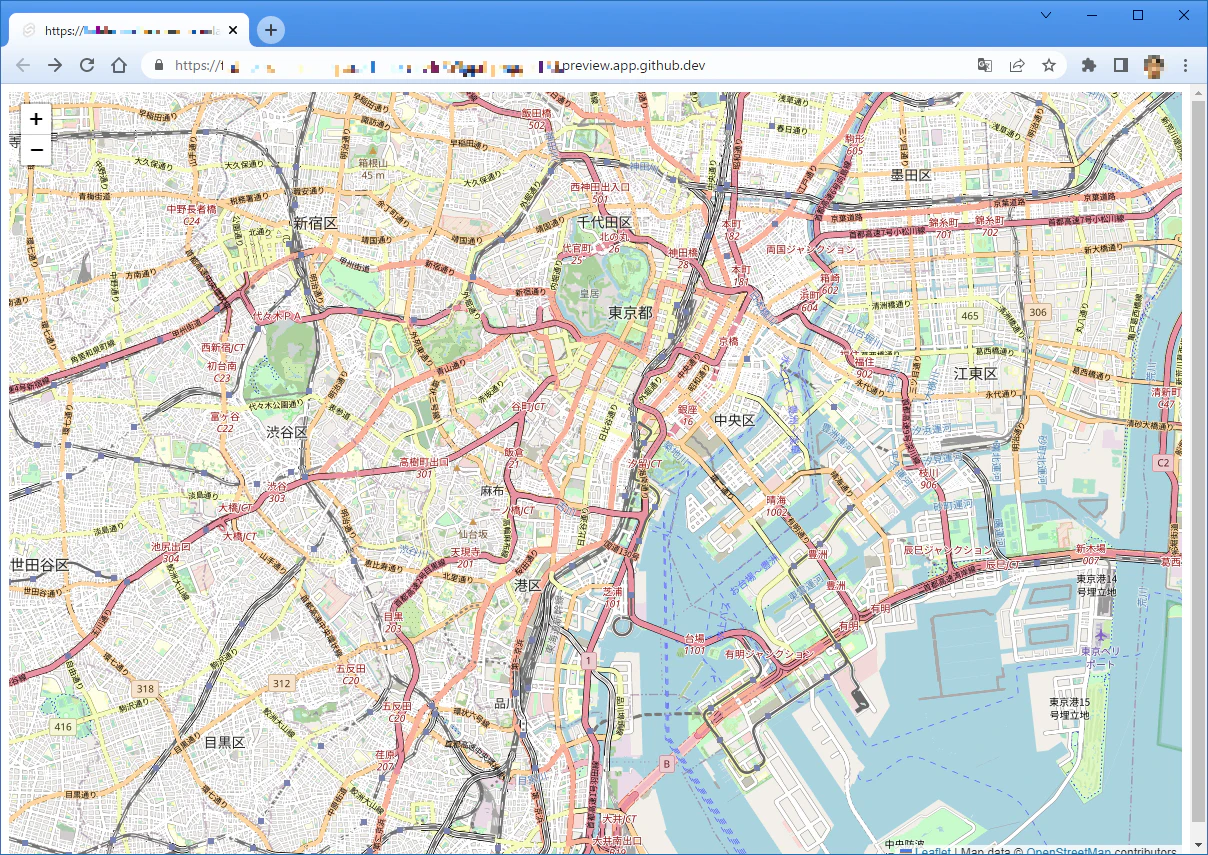Viewport: 1208px width, 855px height.
Task: Reload the current page
Action: pyautogui.click(x=87, y=65)
